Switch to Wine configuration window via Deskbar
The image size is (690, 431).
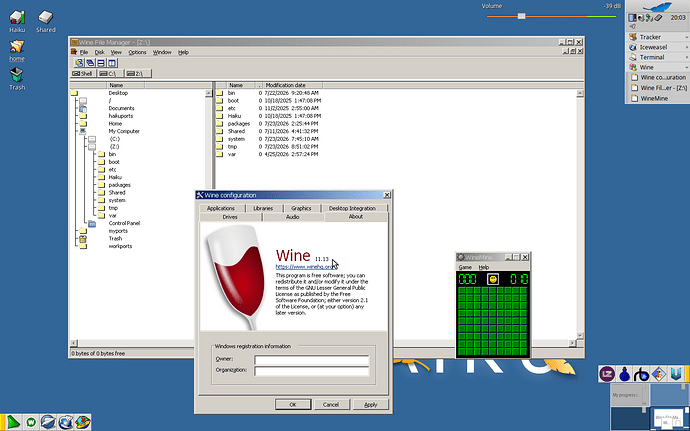coord(659,77)
